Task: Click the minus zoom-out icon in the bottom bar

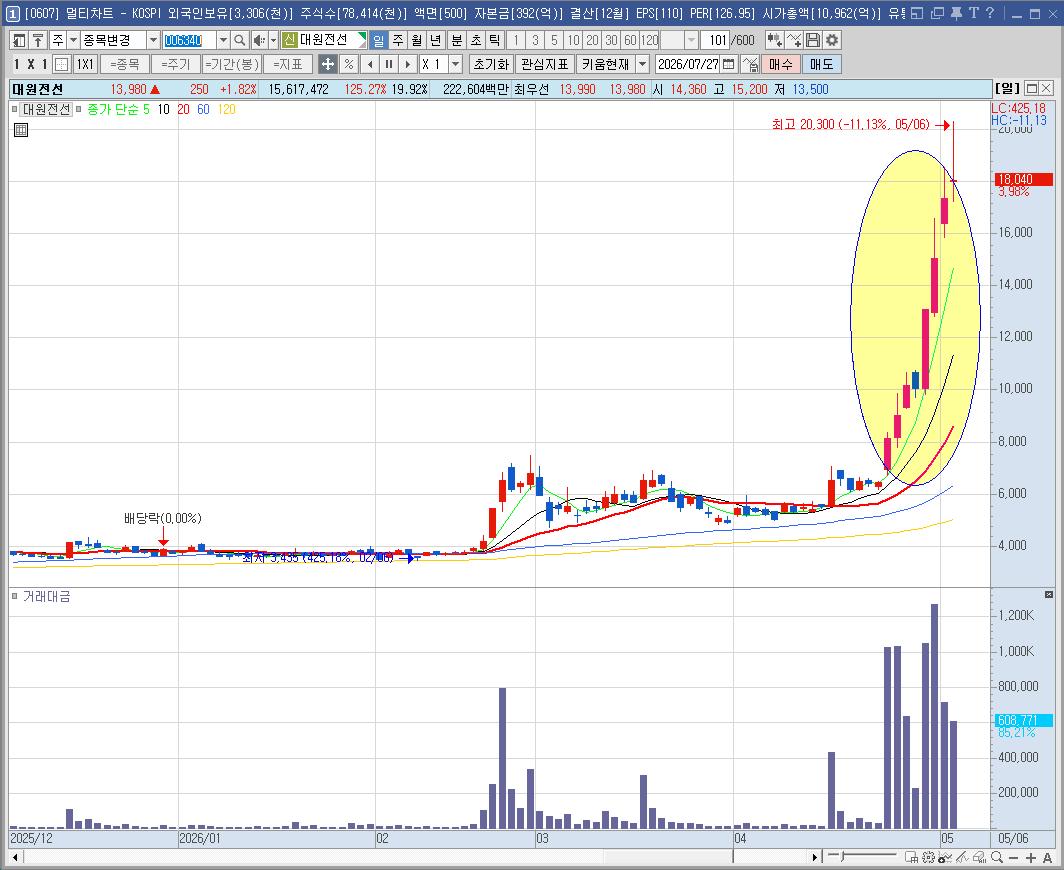Action: pos(1013,857)
